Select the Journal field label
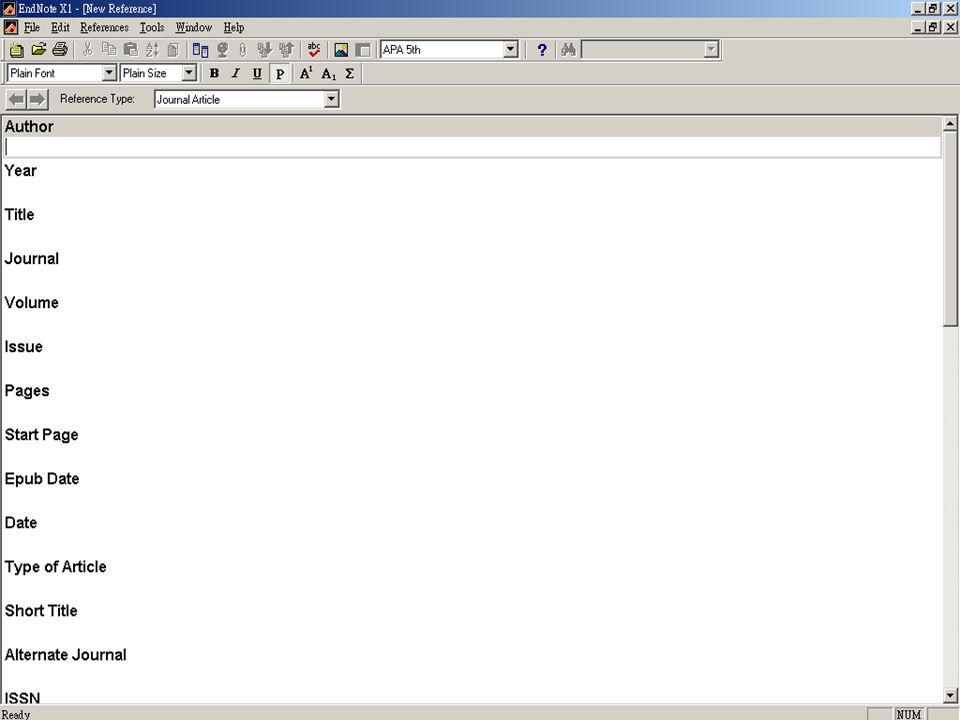Image resolution: width=960 pixels, height=720 pixels. coord(32,259)
